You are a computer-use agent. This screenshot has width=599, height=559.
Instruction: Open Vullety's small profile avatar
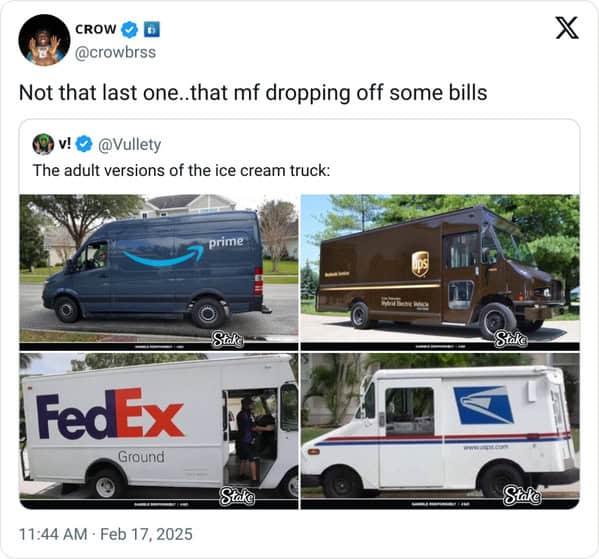pyautogui.click(x=43, y=144)
